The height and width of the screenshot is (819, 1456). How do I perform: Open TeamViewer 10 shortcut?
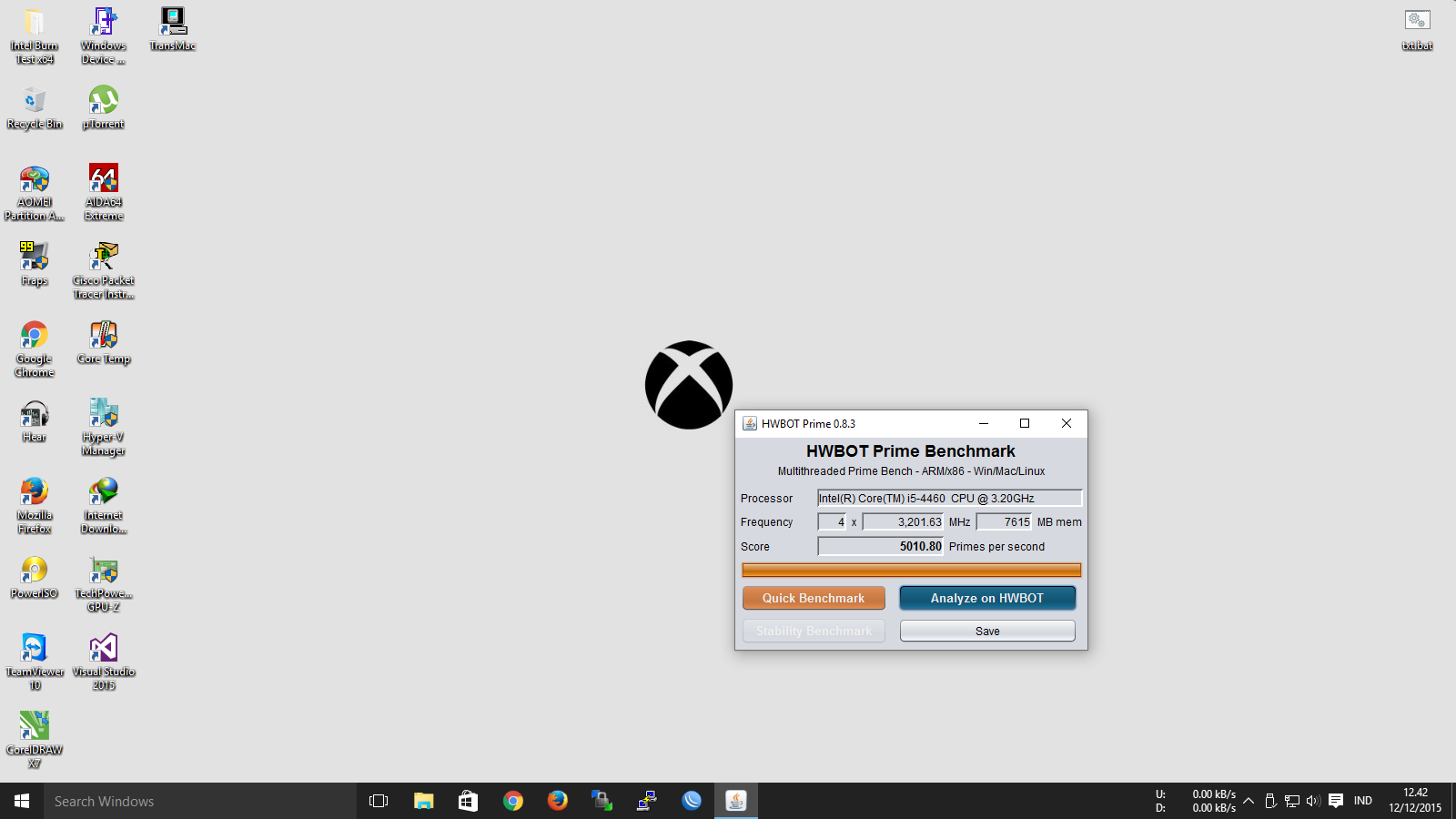(x=35, y=662)
